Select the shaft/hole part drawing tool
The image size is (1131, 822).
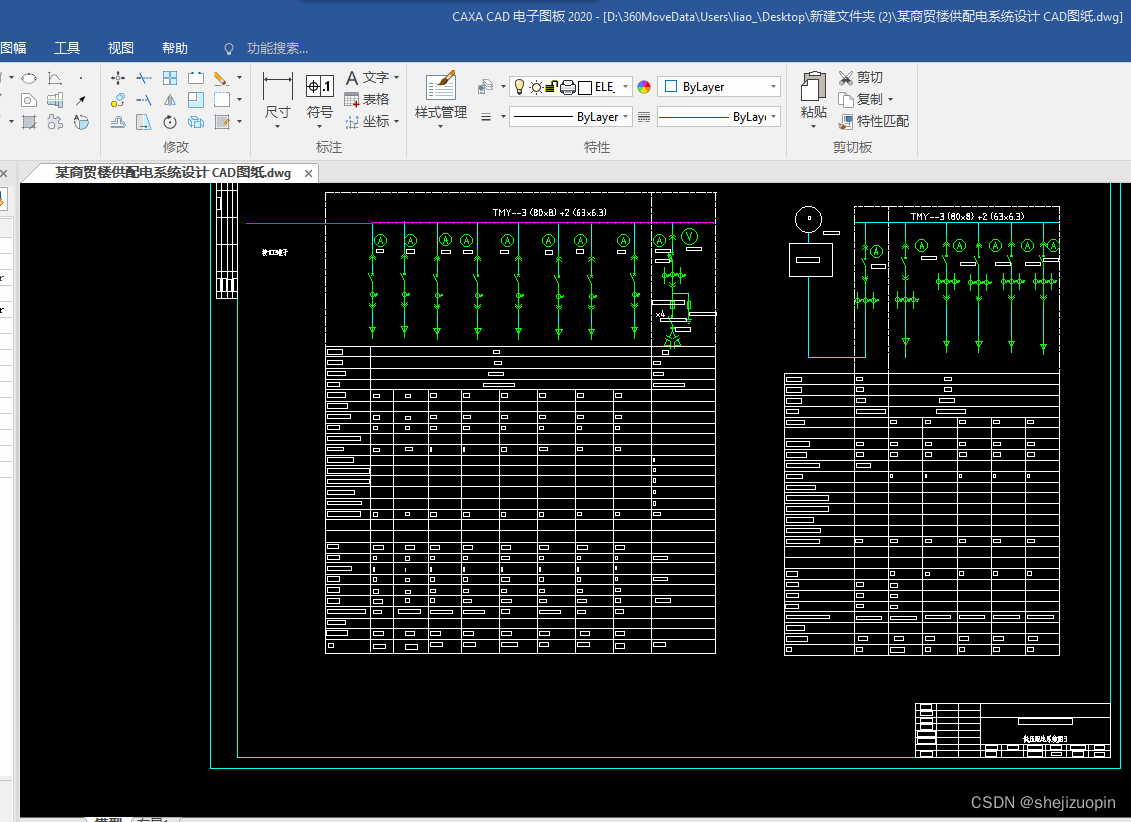[55, 100]
